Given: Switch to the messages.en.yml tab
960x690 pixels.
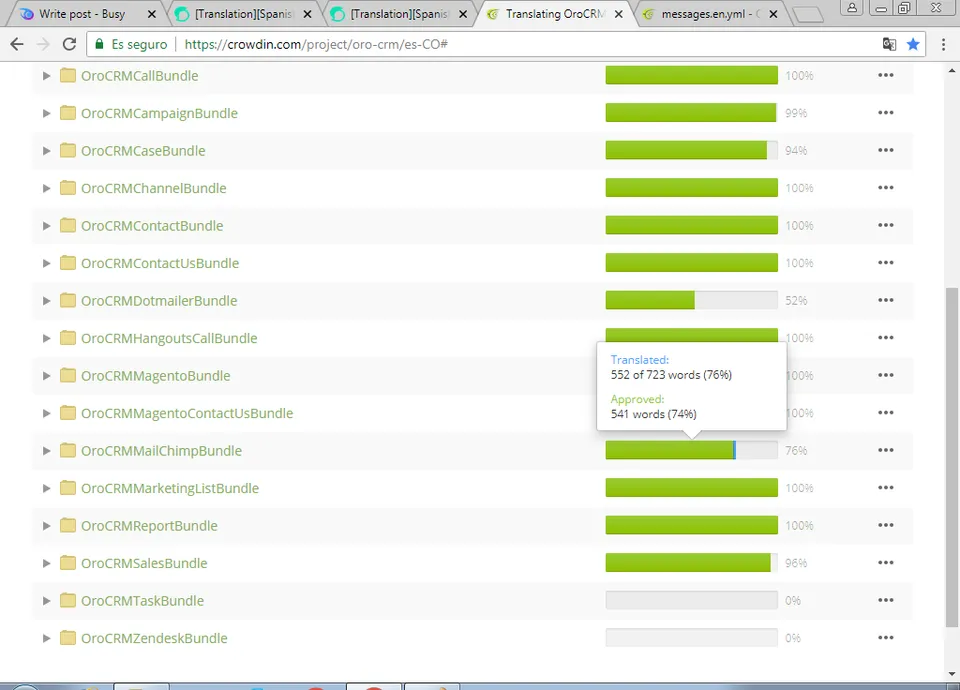Looking at the screenshot, I should click(710, 13).
